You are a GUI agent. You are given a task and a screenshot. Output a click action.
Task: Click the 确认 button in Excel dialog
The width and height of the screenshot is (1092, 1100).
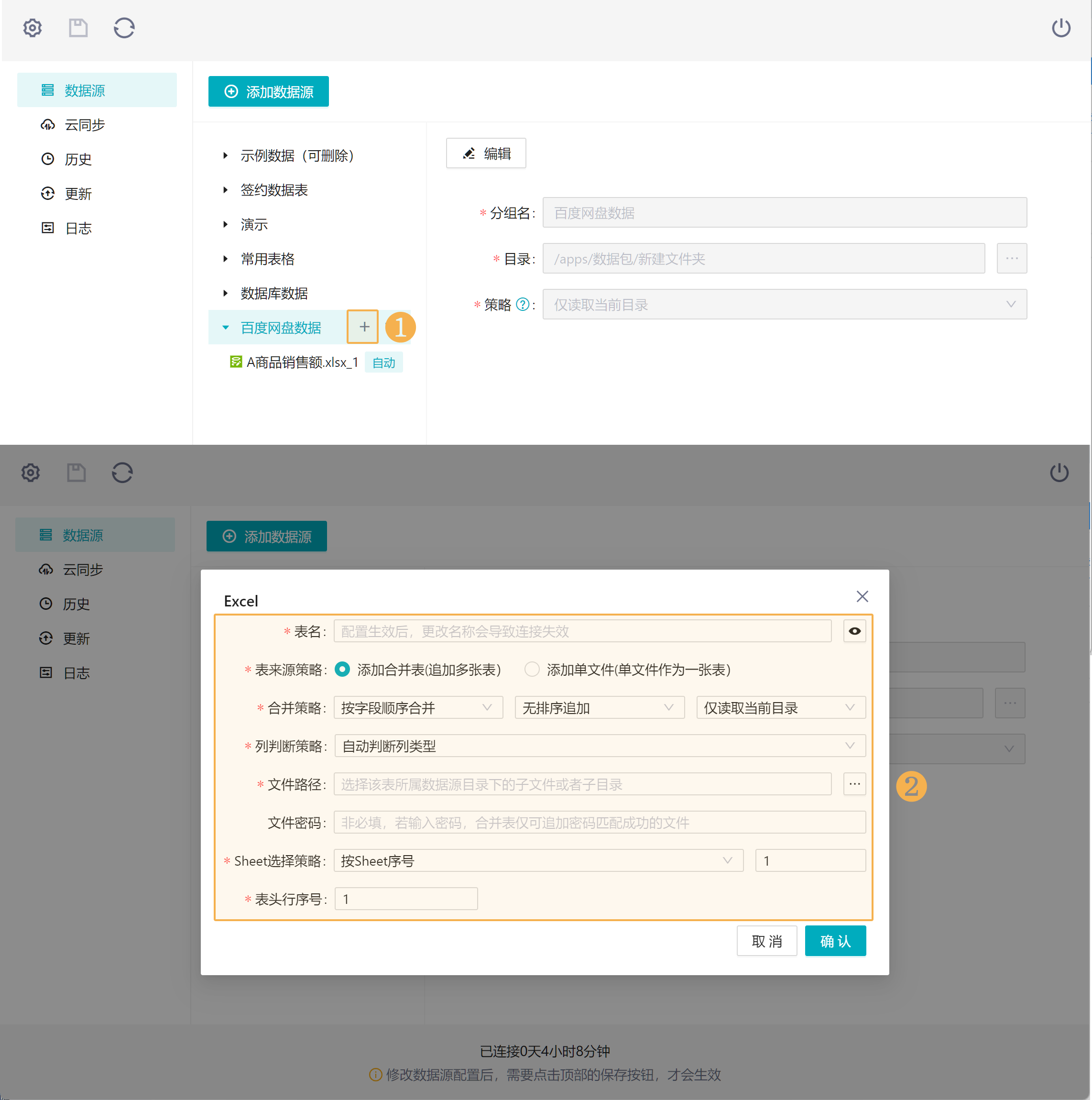coord(835,941)
